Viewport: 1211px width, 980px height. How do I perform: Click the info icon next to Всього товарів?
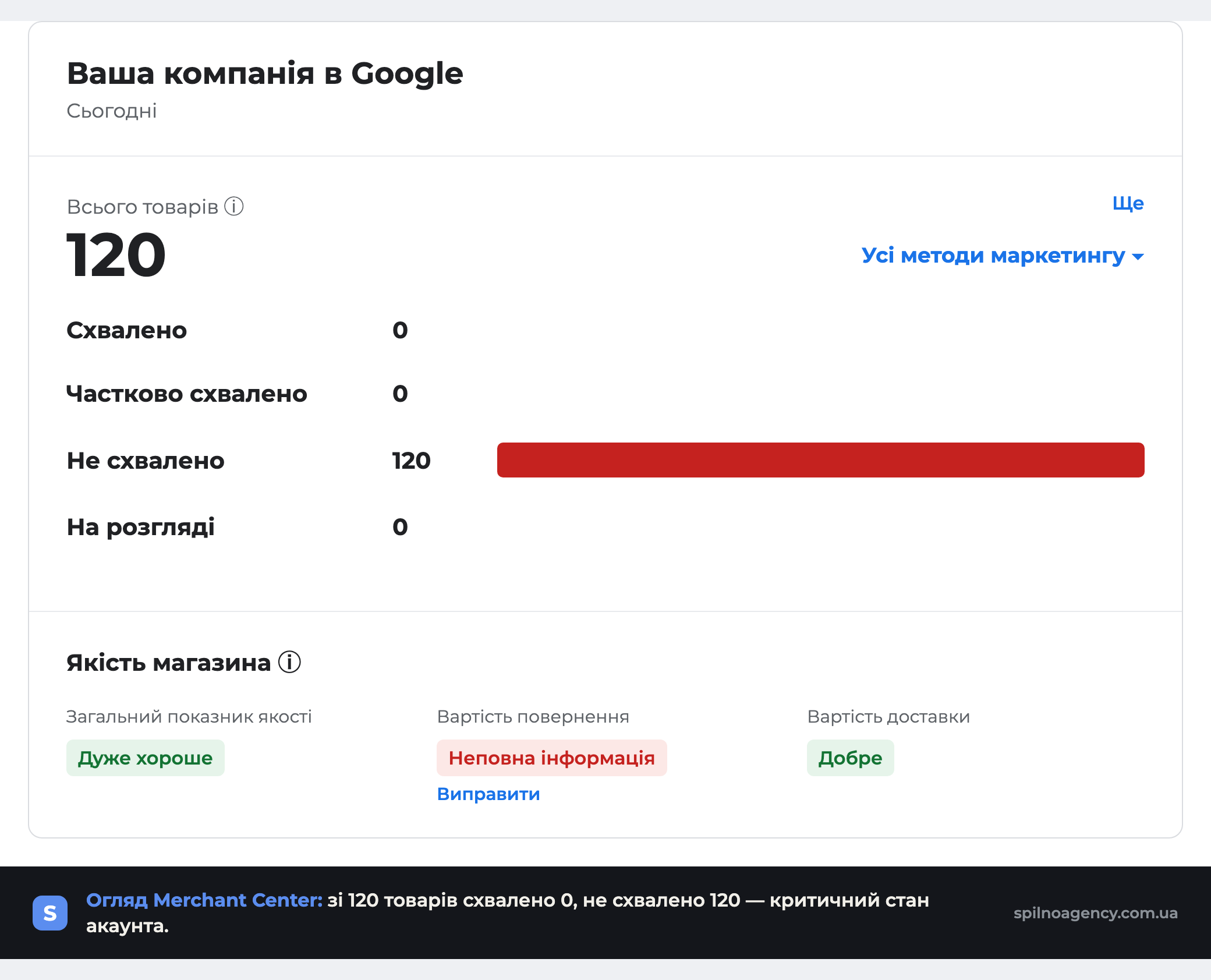coord(234,206)
